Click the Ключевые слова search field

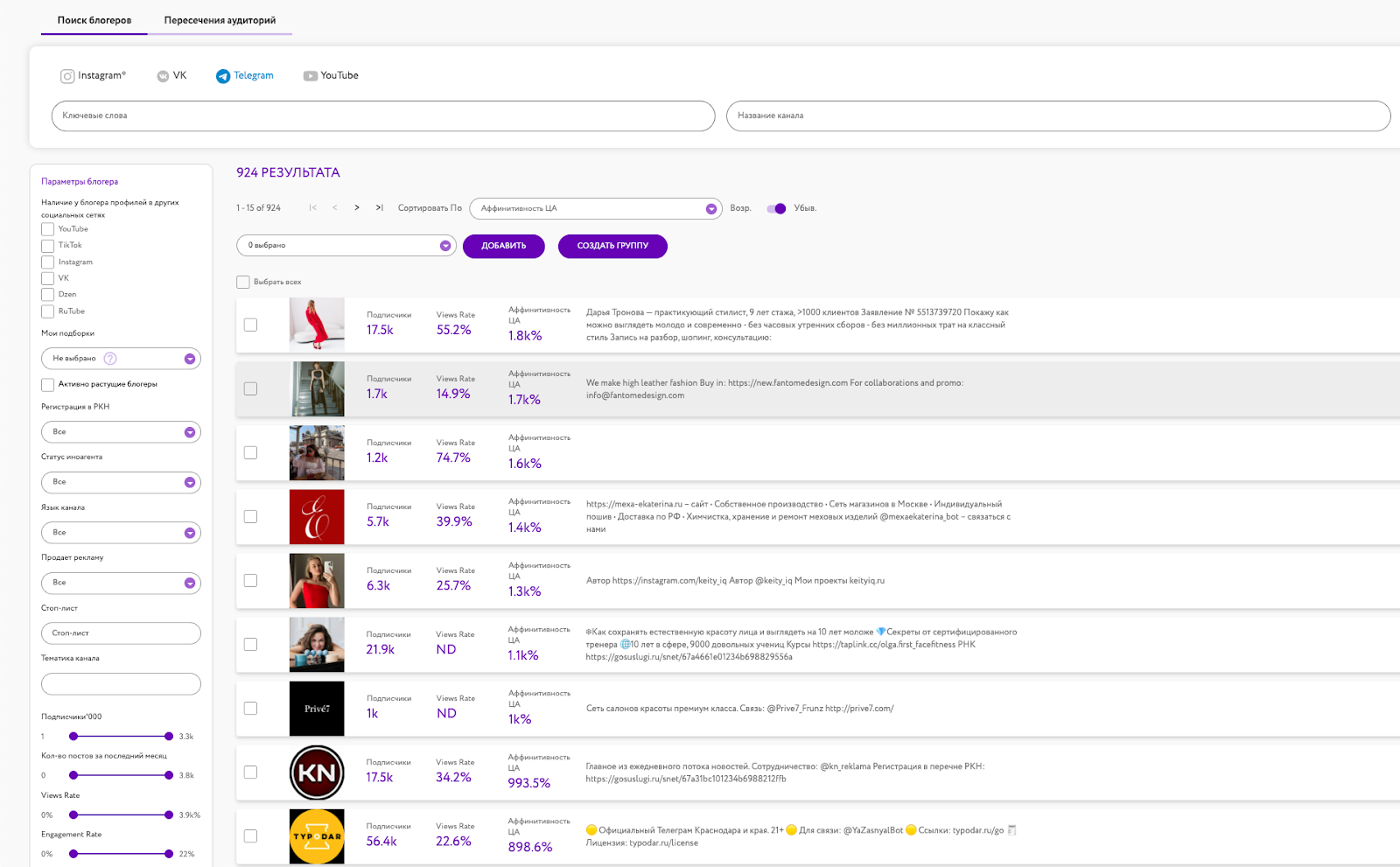(x=383, y=115)
